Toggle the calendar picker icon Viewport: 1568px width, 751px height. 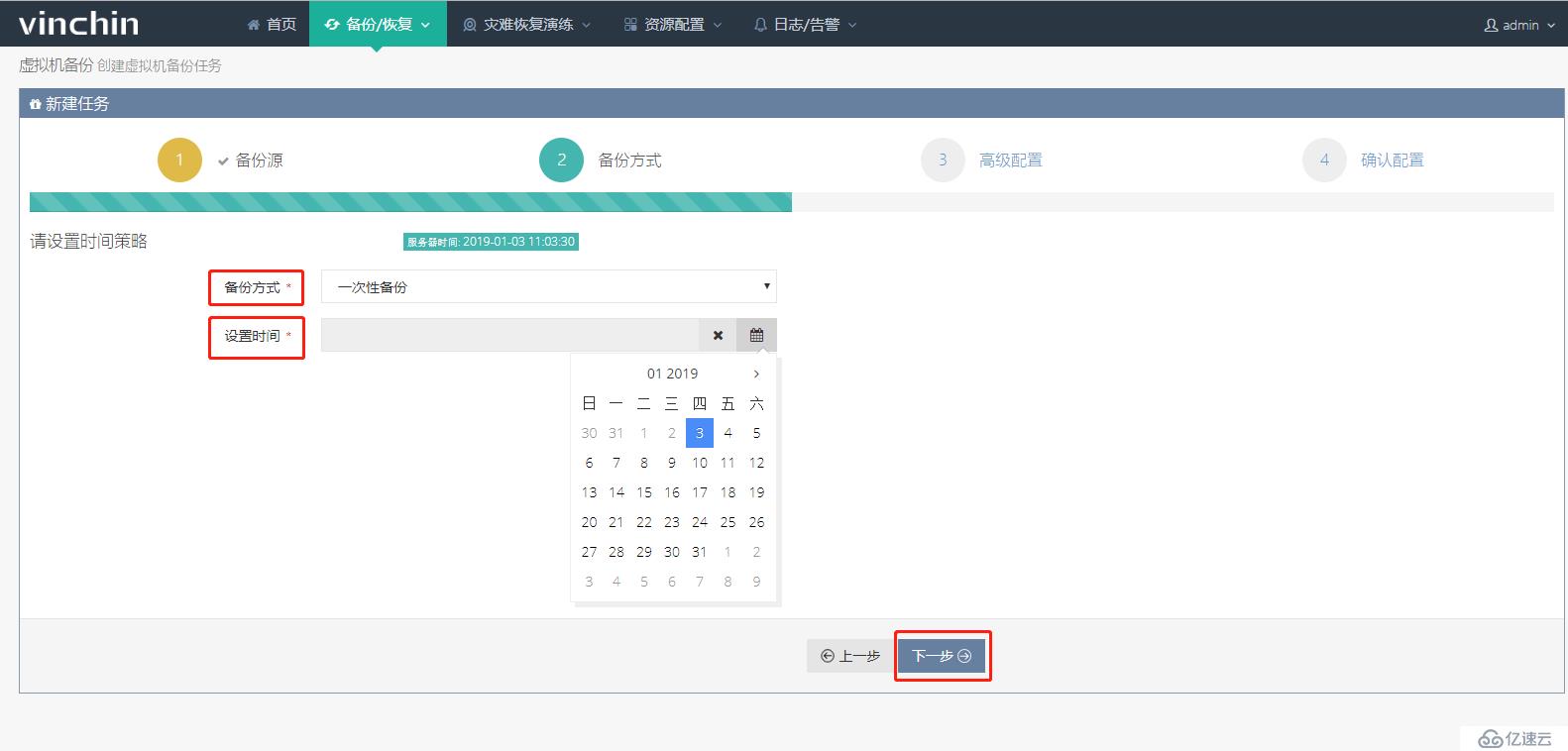(756, 335)
